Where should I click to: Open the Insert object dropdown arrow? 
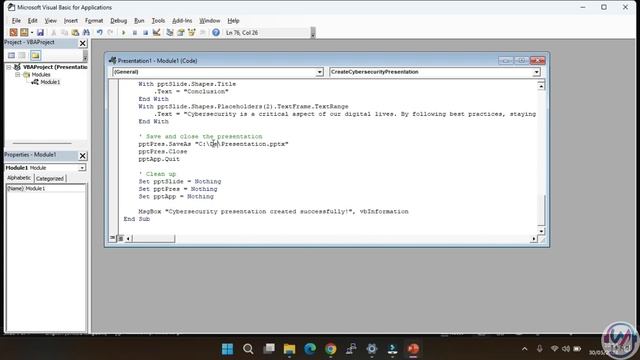tap(32, 32)
